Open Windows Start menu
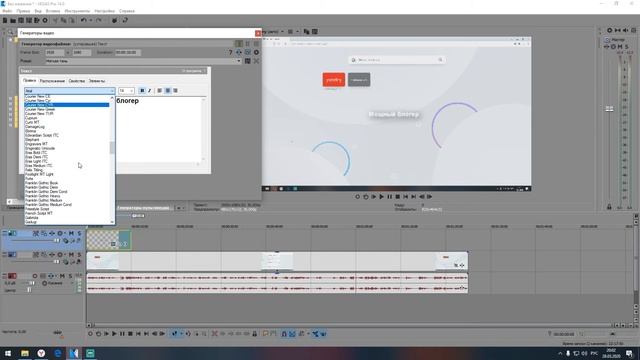This screenshot has width=640, height=360. click(8, 353)
